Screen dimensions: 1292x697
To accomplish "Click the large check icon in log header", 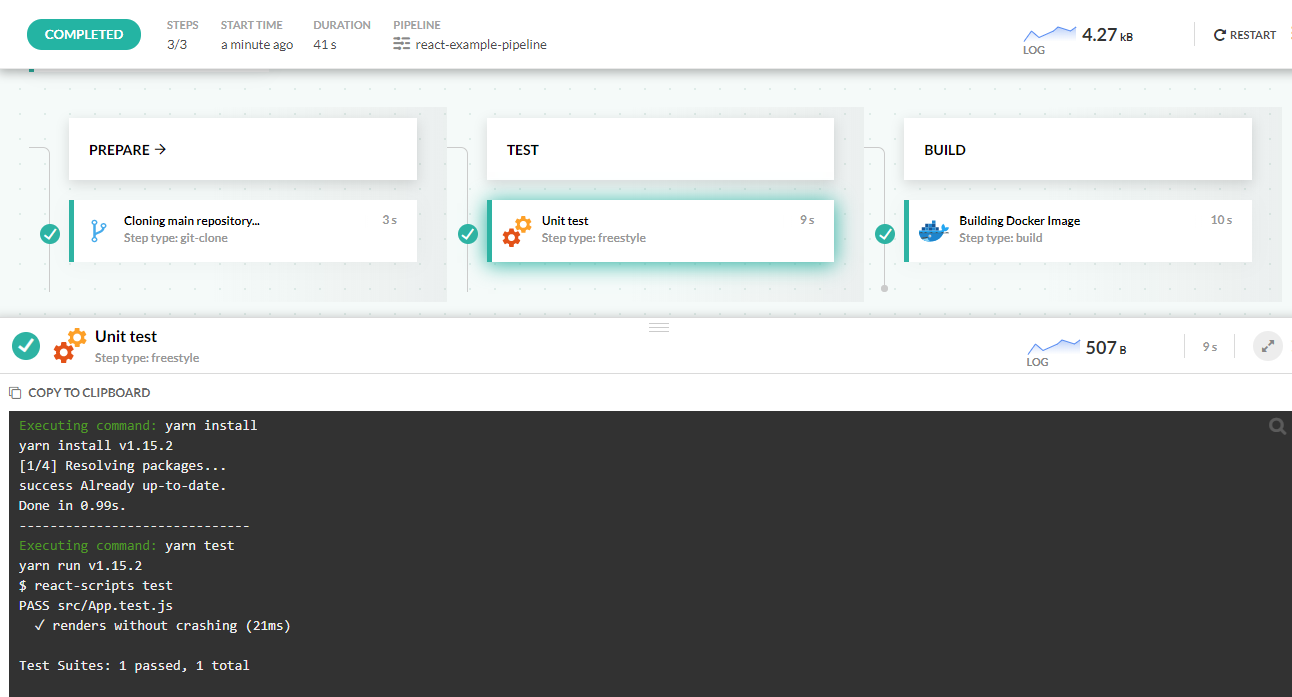I will tap(26, 346).
